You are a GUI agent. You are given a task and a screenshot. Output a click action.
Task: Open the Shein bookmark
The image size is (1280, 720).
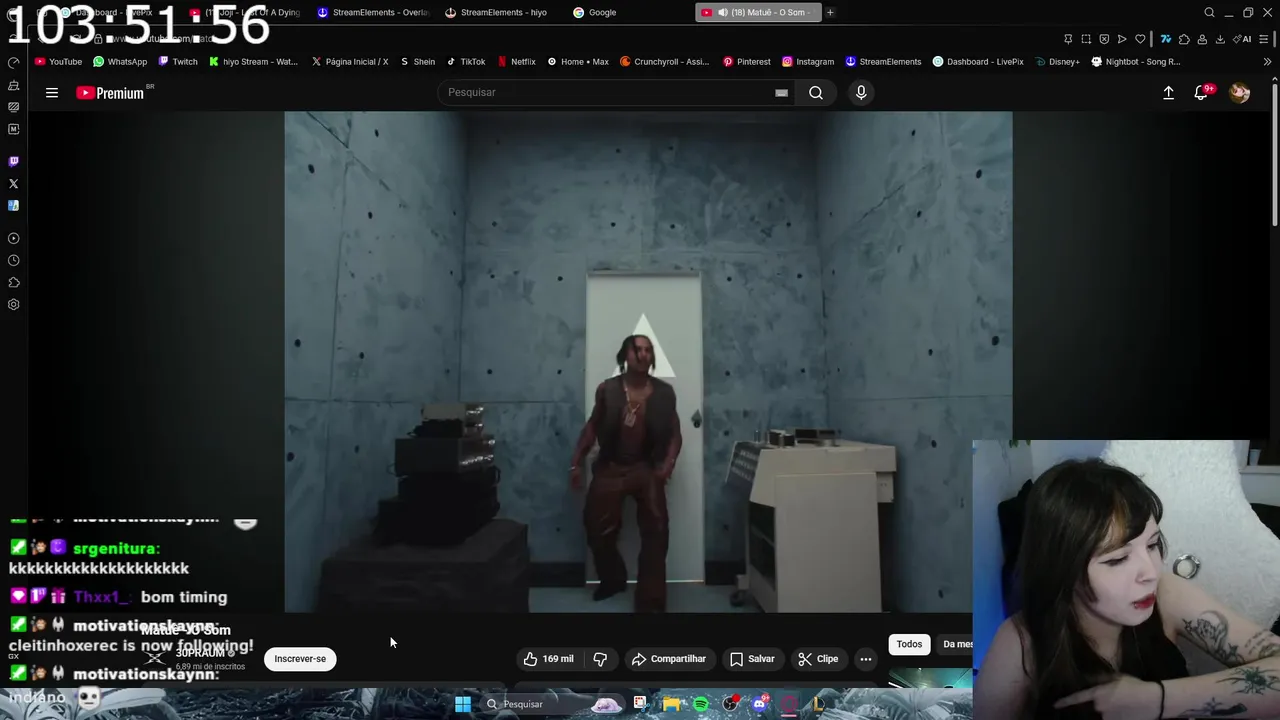click(x=417, y=61)
